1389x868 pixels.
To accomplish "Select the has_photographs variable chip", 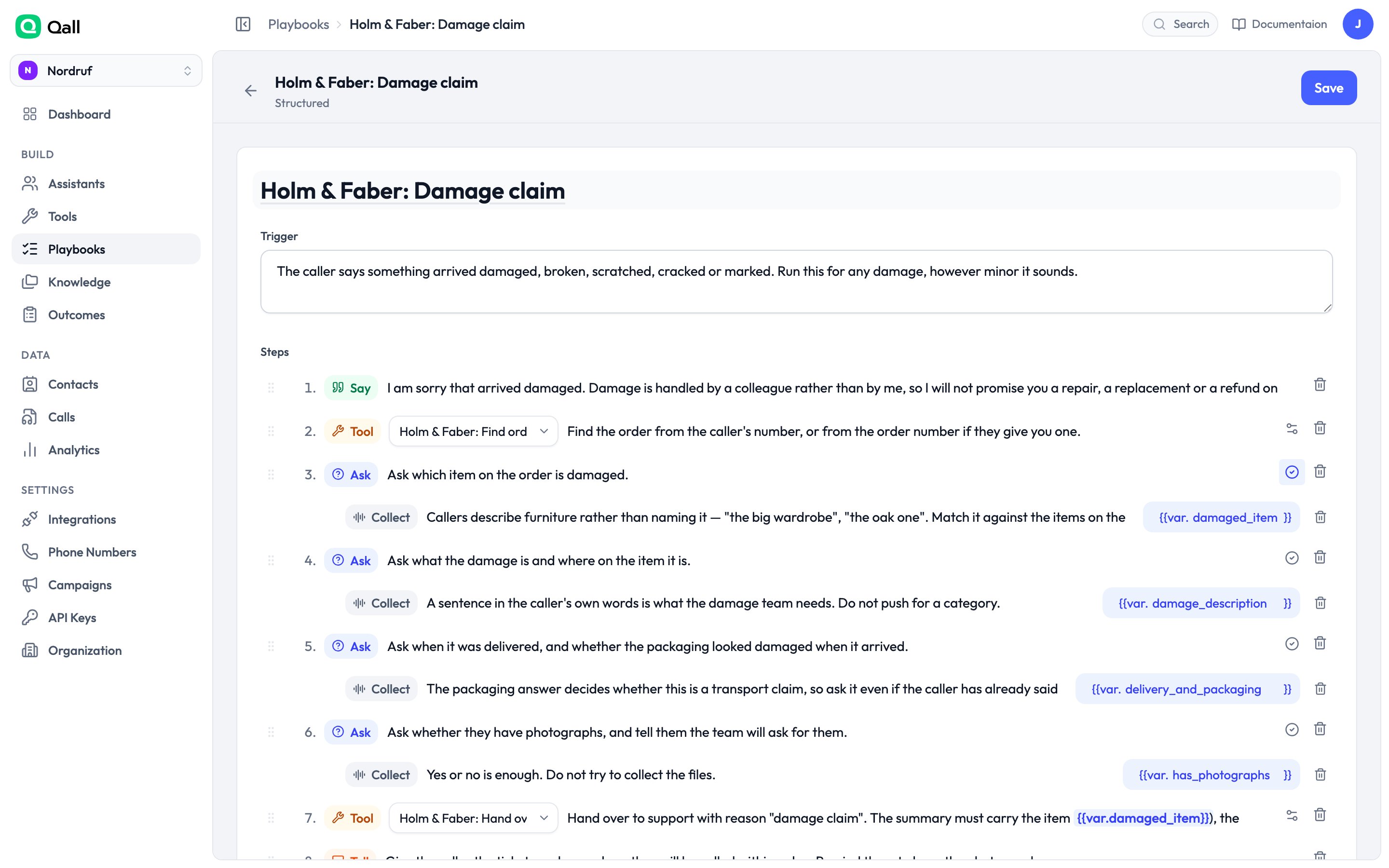I will pyautogui.click(x=1211, y=775).
